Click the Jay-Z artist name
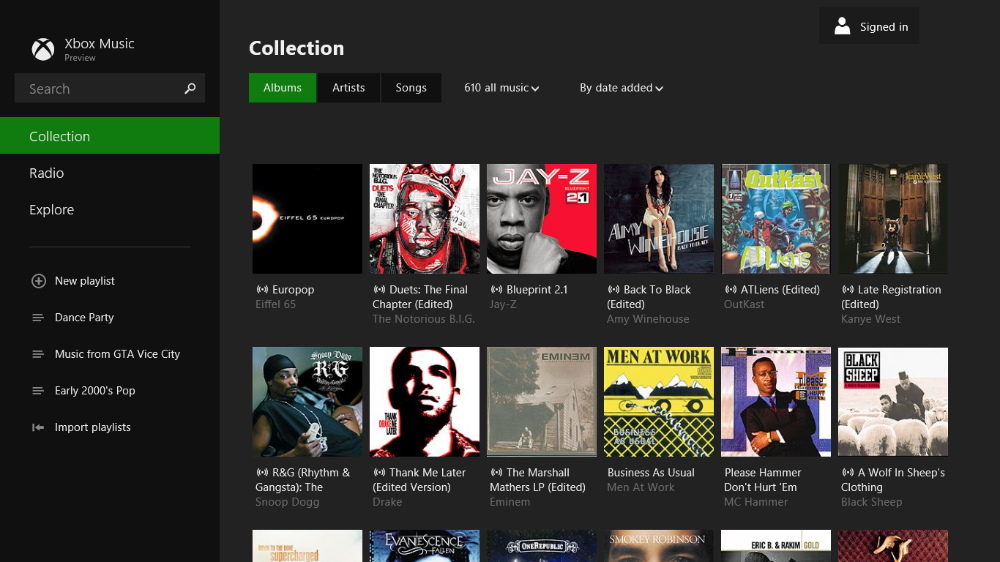The width and height of the screenshot is (1000, 562). click(x=503, y=304)
